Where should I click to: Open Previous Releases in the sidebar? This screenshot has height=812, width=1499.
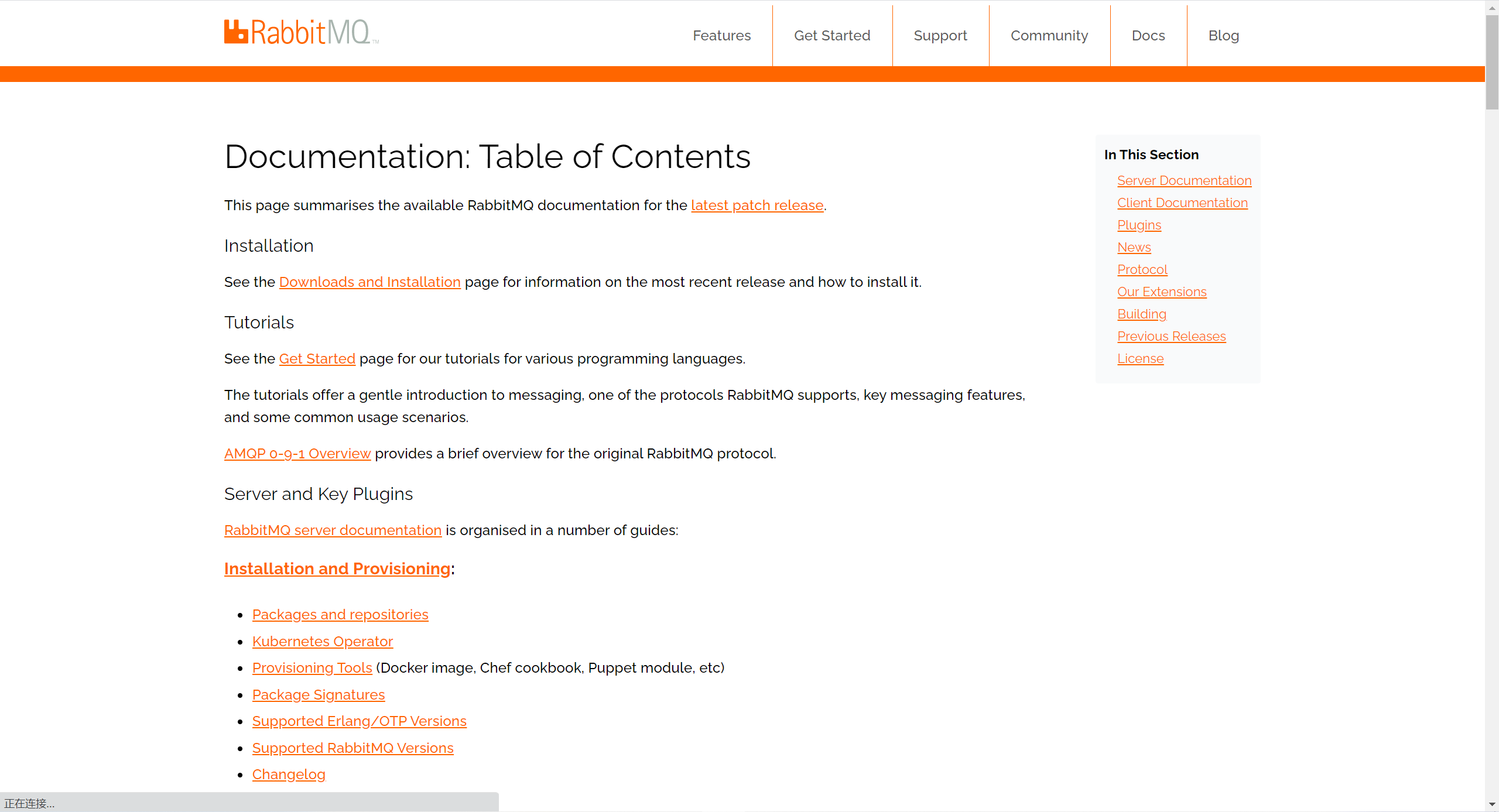pyautogui.click(x=1171, y=337)
